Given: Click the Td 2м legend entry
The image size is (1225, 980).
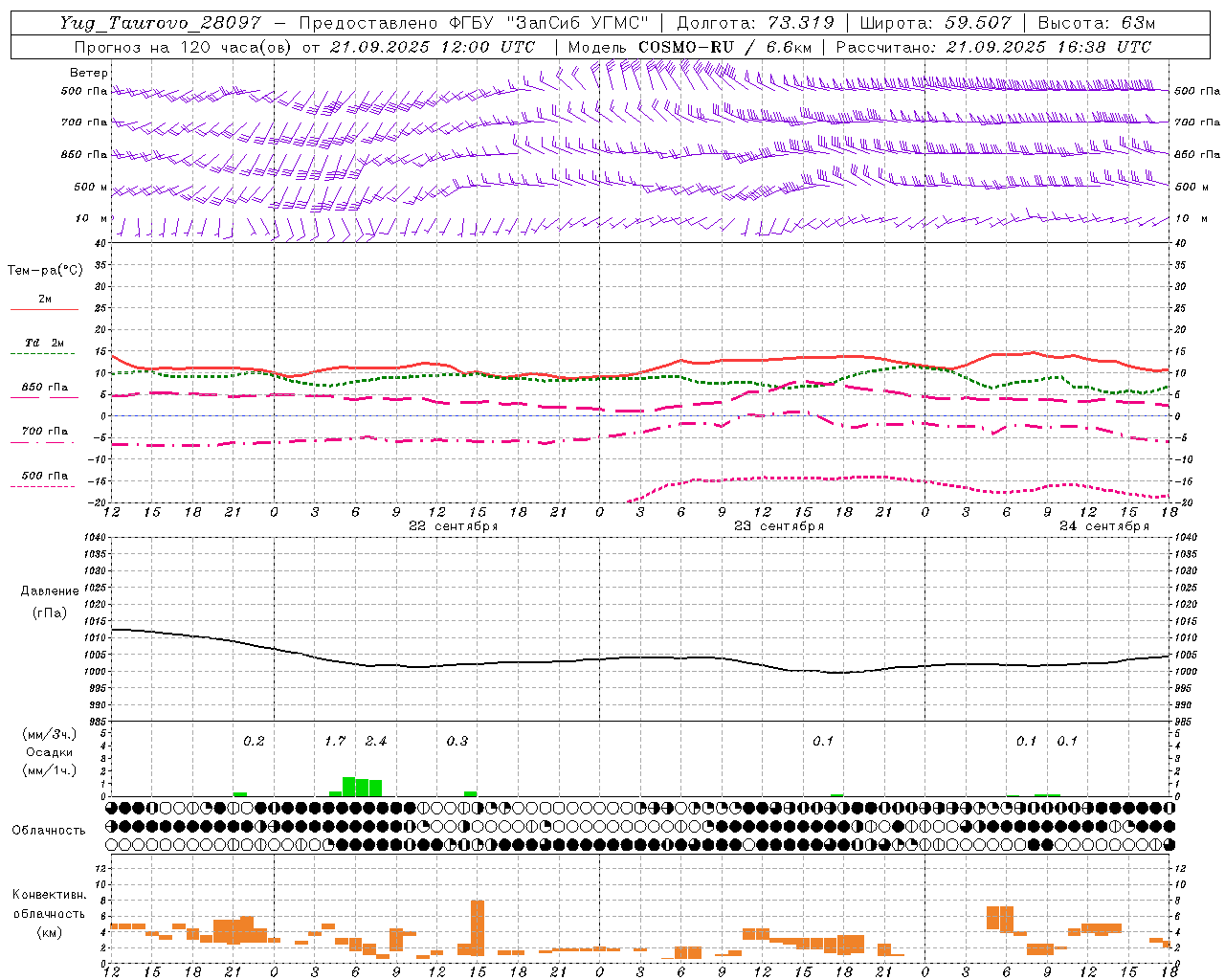Looking at the screenshot, I should tap(45, 343).
